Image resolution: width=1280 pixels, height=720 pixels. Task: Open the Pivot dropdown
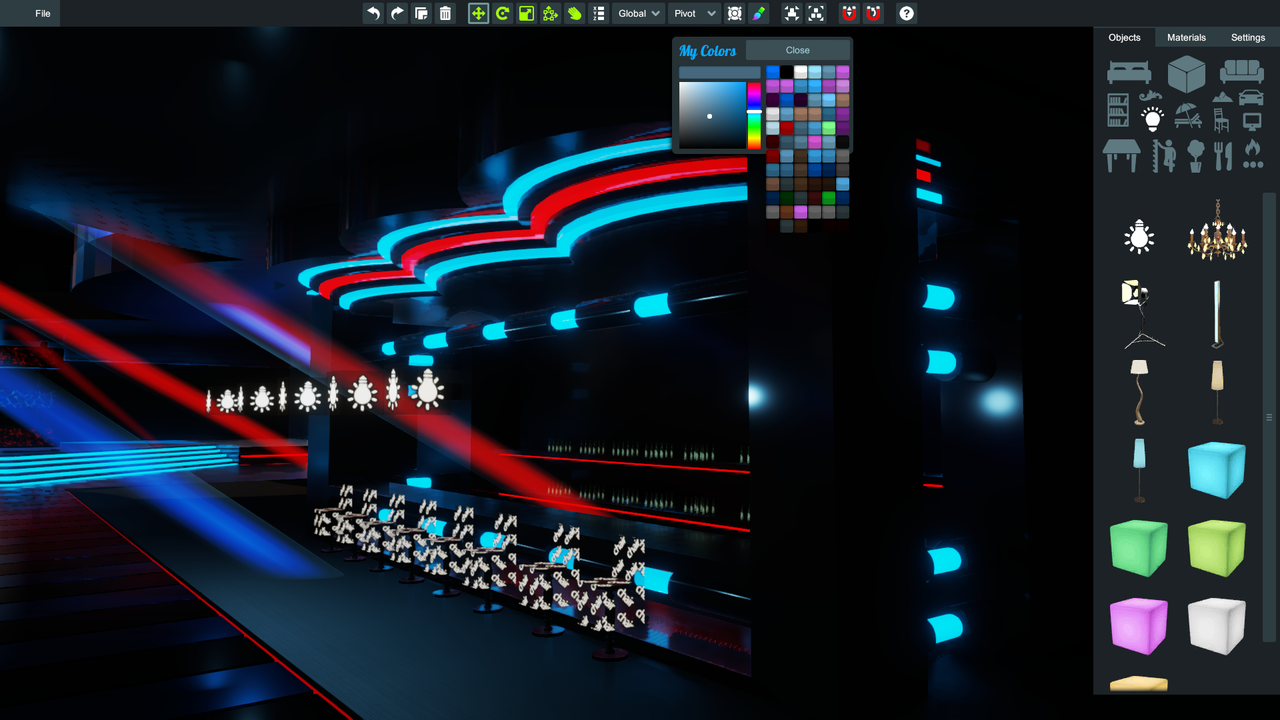tap(695, 13)
